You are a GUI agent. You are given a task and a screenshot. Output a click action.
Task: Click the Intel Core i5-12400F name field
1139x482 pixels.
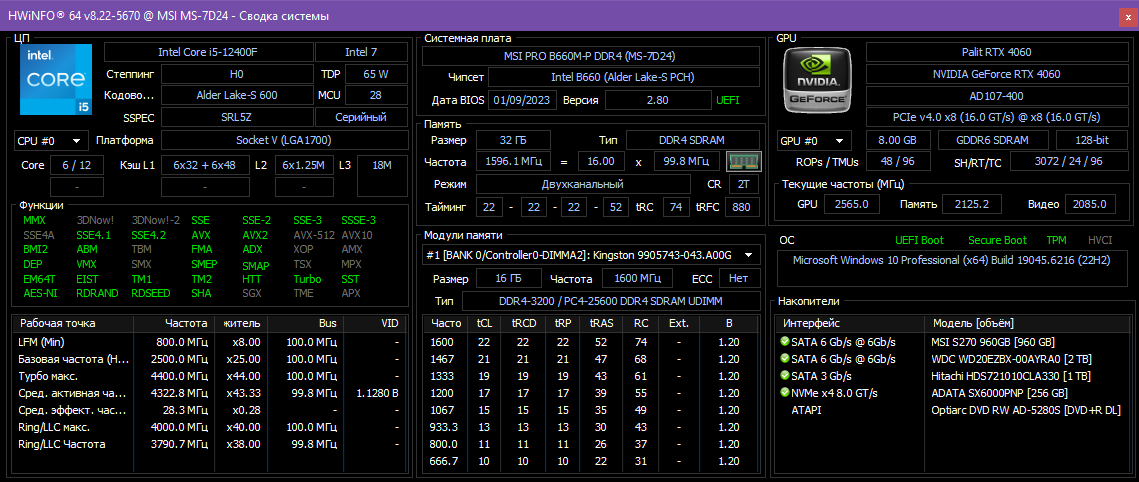pyautogui.click(x=208, y=52)
